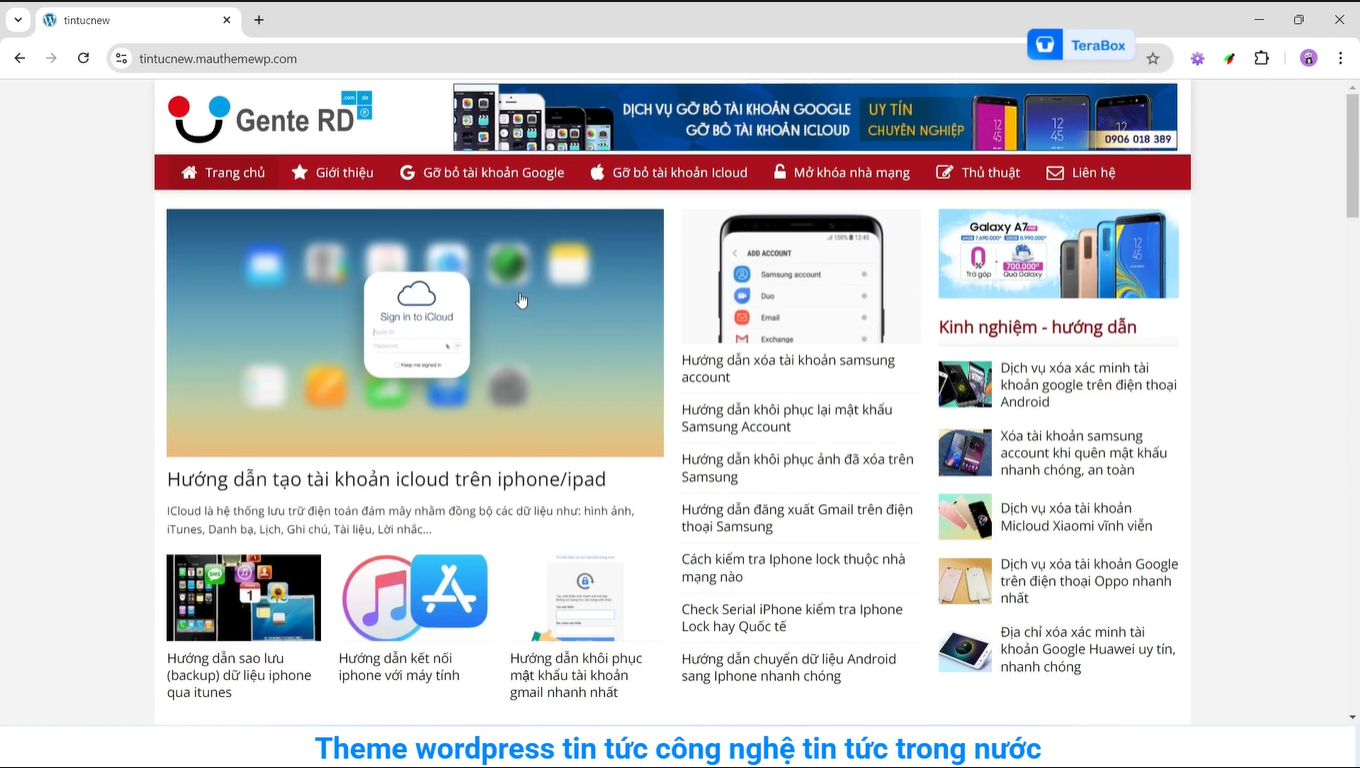Open Hướng dẫn khôi phục mật khẩu tài khoản gmail
The width and height of the screenshot is (1360, 768).
tap(576, 675)
